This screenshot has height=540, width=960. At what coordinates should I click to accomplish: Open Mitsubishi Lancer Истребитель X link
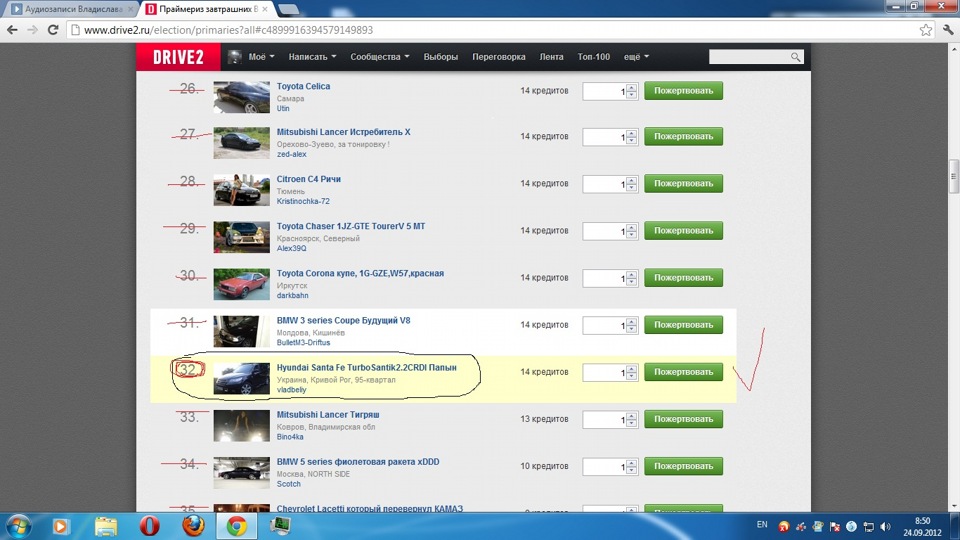(x=343, y=132)
